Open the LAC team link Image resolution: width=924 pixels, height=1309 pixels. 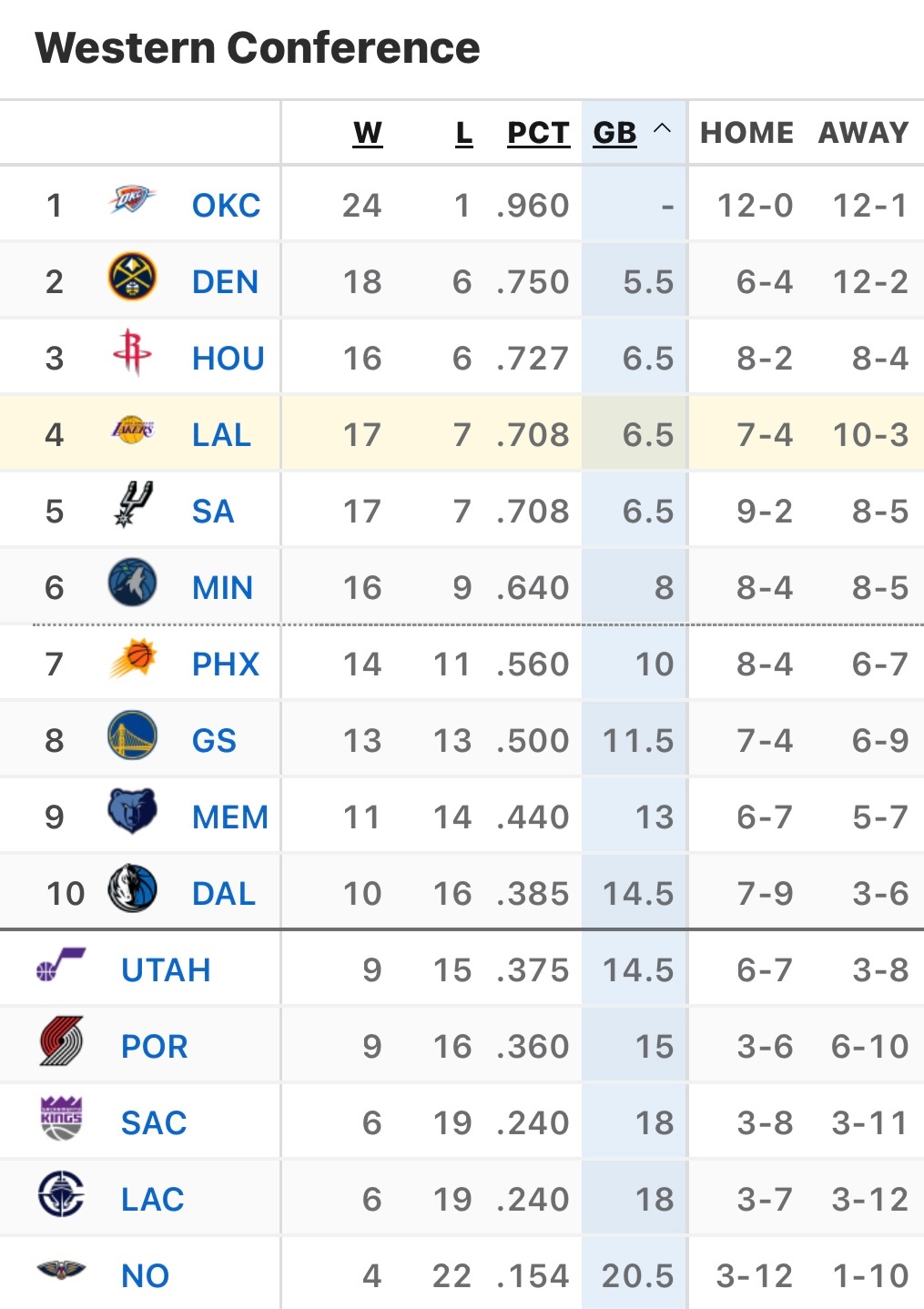[x=153, y=1199]
